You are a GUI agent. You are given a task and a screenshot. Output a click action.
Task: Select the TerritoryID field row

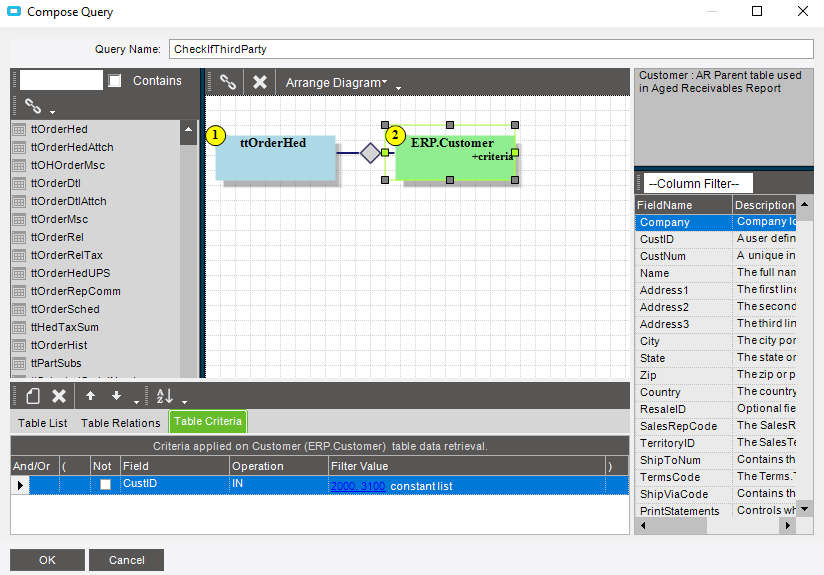pos(715,443)
